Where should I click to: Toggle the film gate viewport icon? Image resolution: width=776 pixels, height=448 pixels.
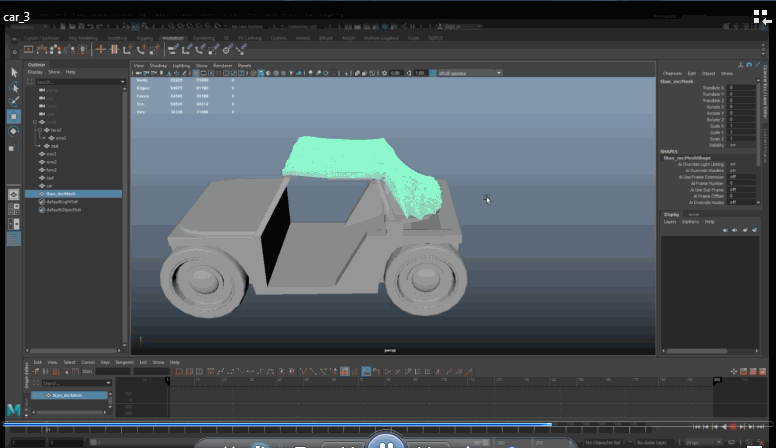click(x=203, y=73)
